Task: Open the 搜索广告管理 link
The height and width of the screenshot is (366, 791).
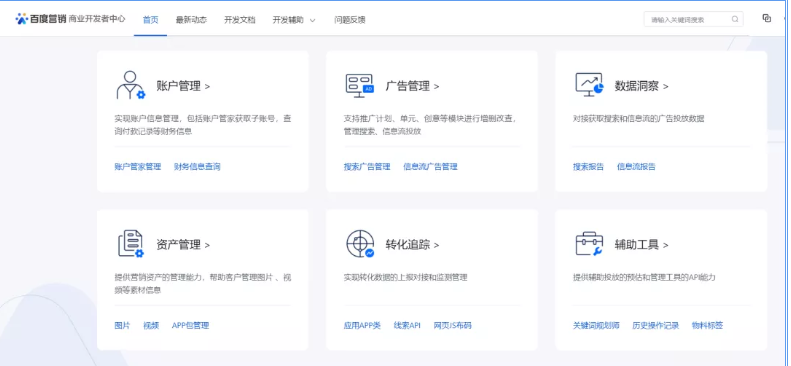Action: tap(367, 167)
